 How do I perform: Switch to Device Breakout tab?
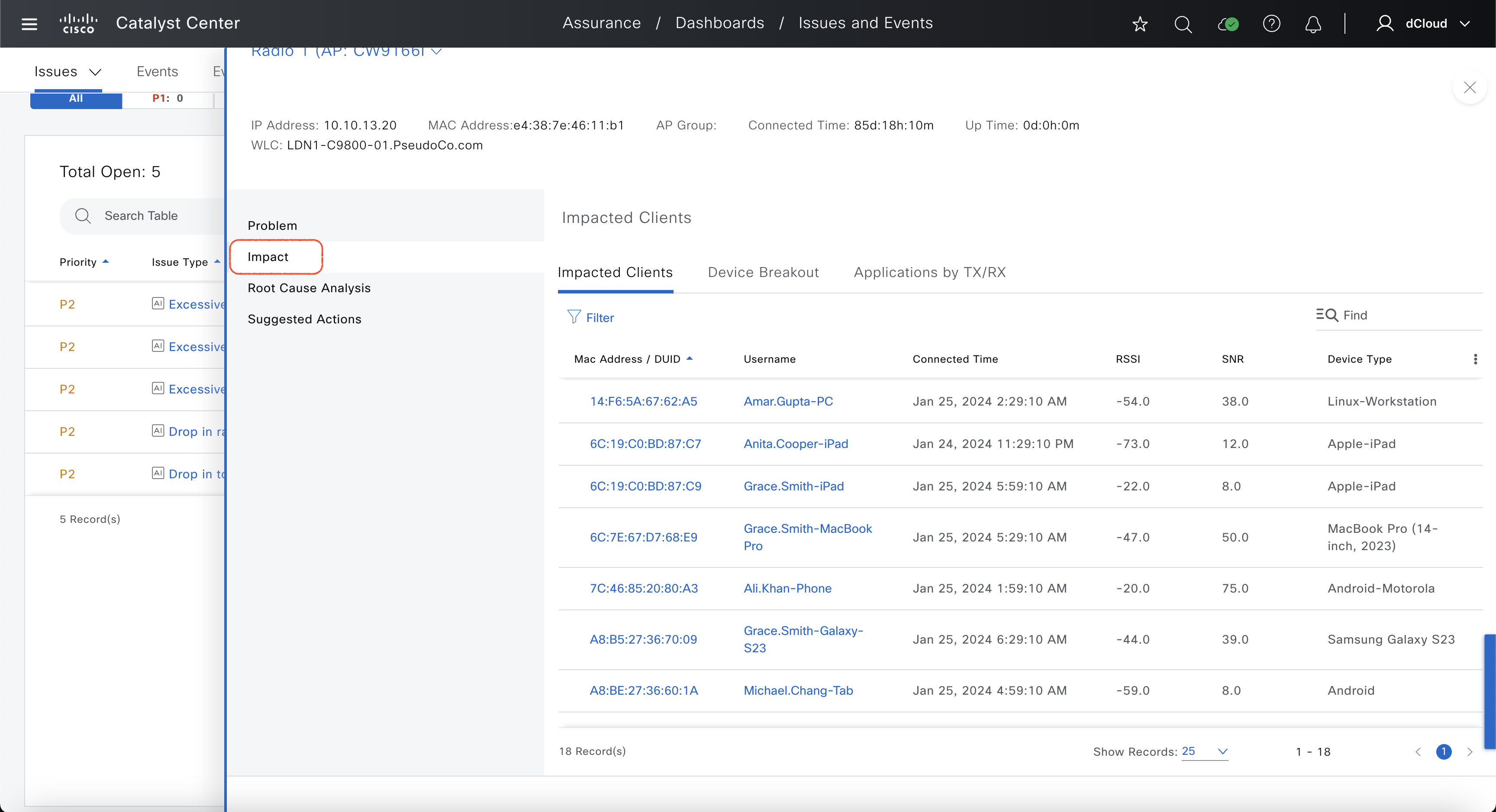coord(763,272)
